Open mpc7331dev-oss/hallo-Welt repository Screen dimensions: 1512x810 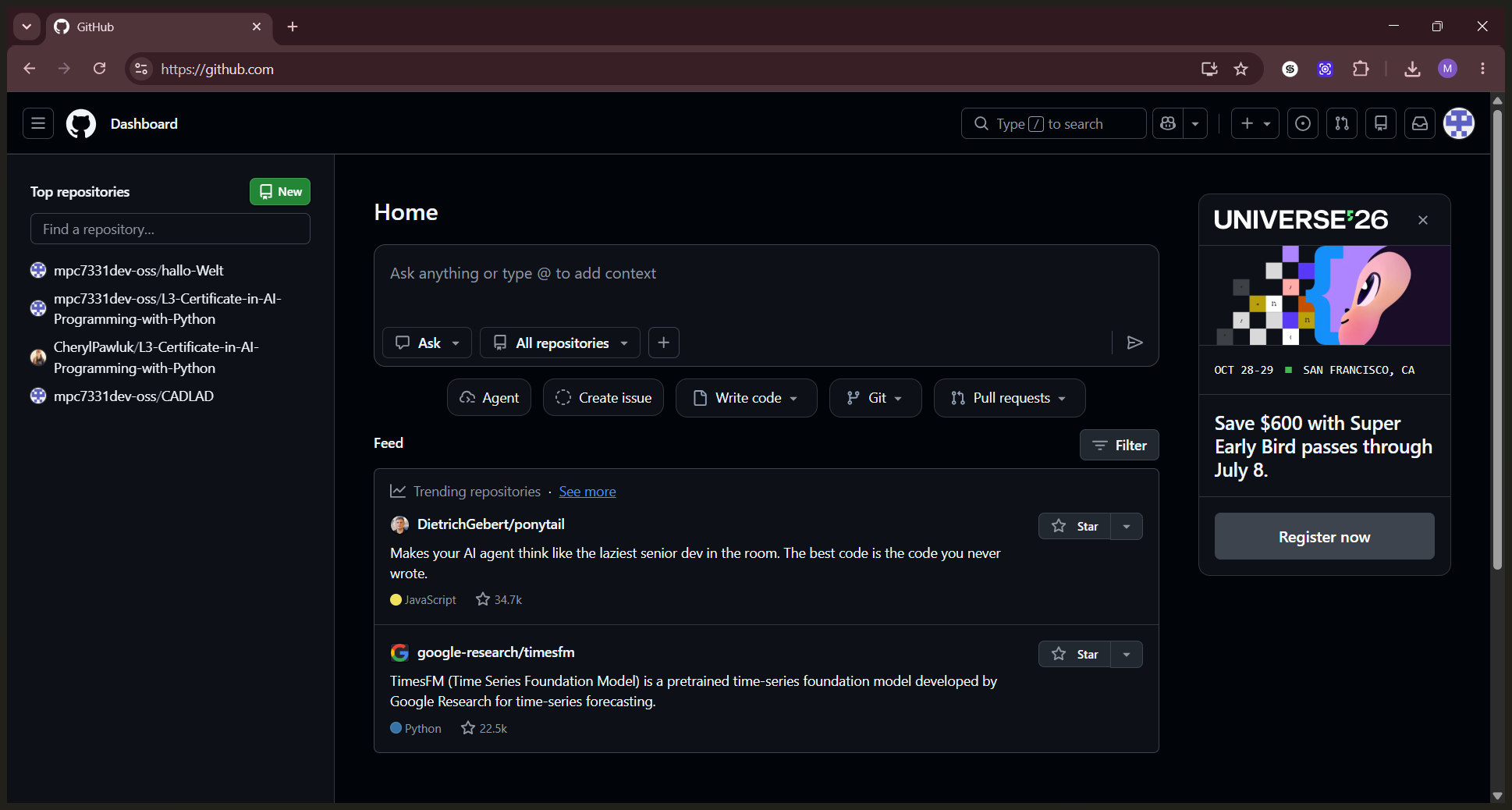[x=138, y=270]
